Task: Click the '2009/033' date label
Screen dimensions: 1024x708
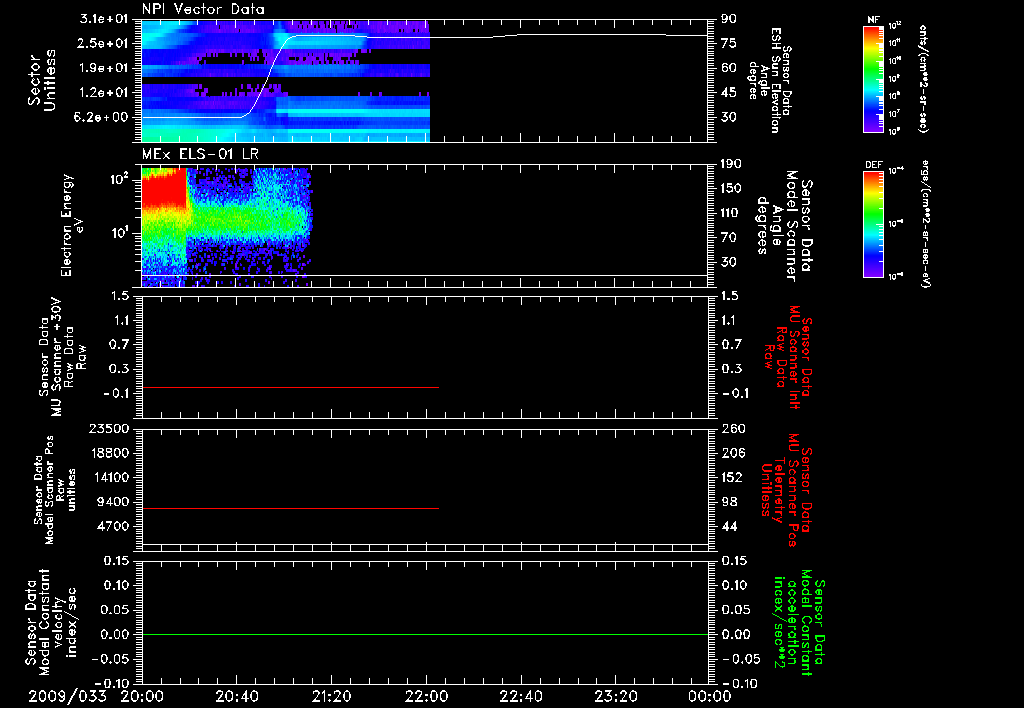Action: (x=67, y=696)
